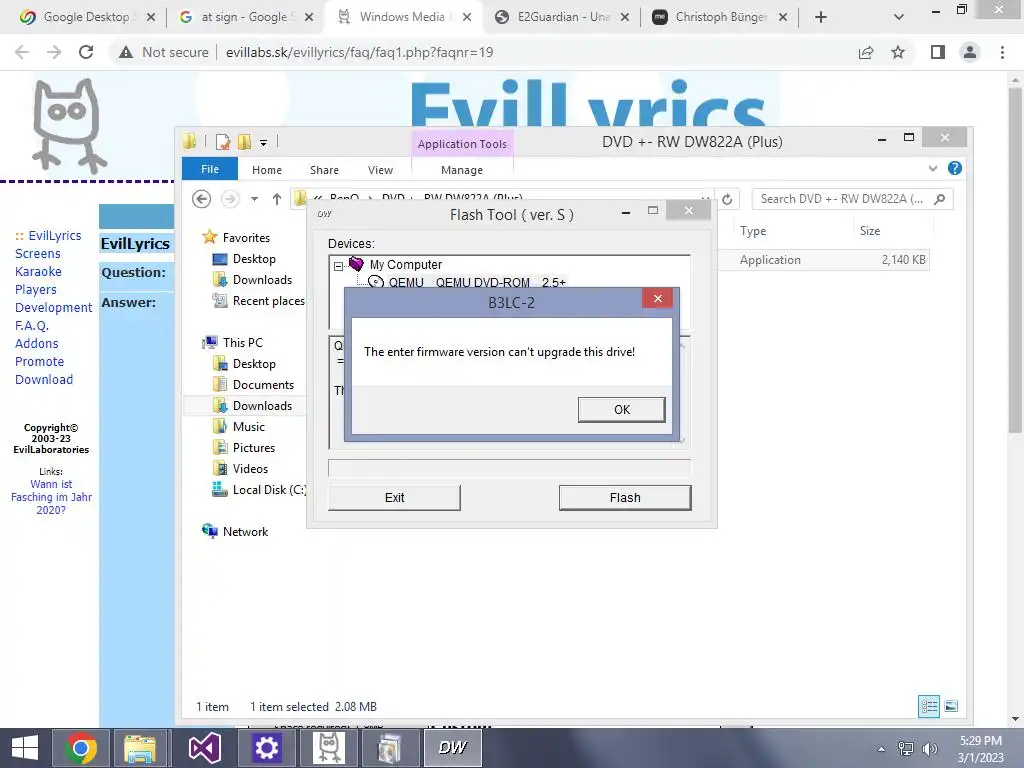Viewport: 1024px width, 768px height.
Task: Select Videos folder in navigation pane
Action: 250,468
